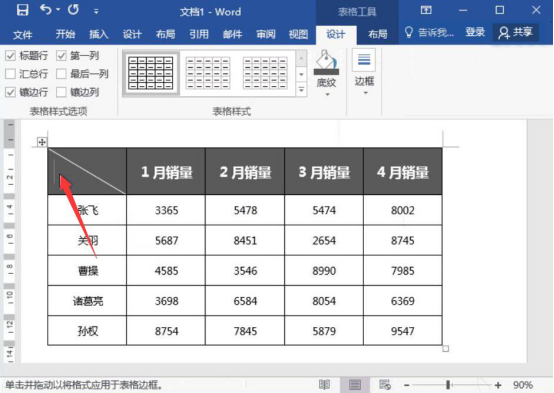
Task: Click the table move handle icon
Action: [42, 142]
